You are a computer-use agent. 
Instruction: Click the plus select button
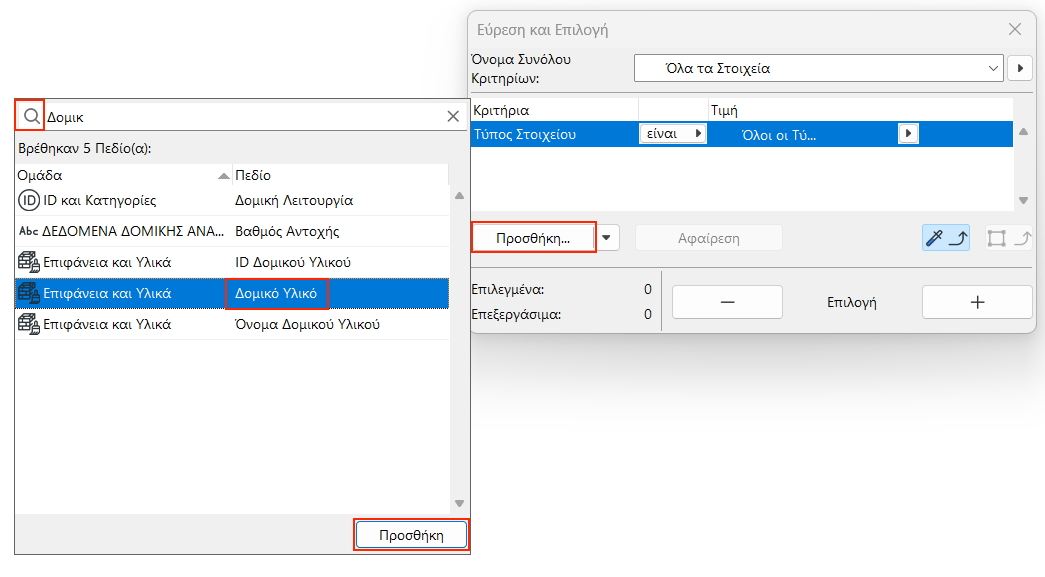coord(977,302)
